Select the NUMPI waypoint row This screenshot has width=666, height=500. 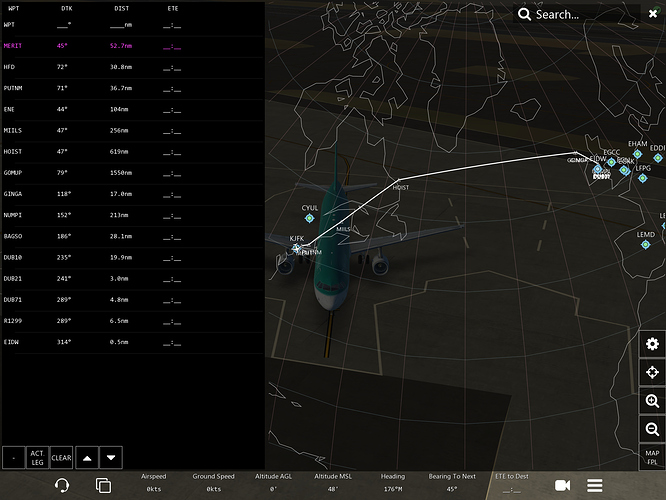tap(133, 215)
